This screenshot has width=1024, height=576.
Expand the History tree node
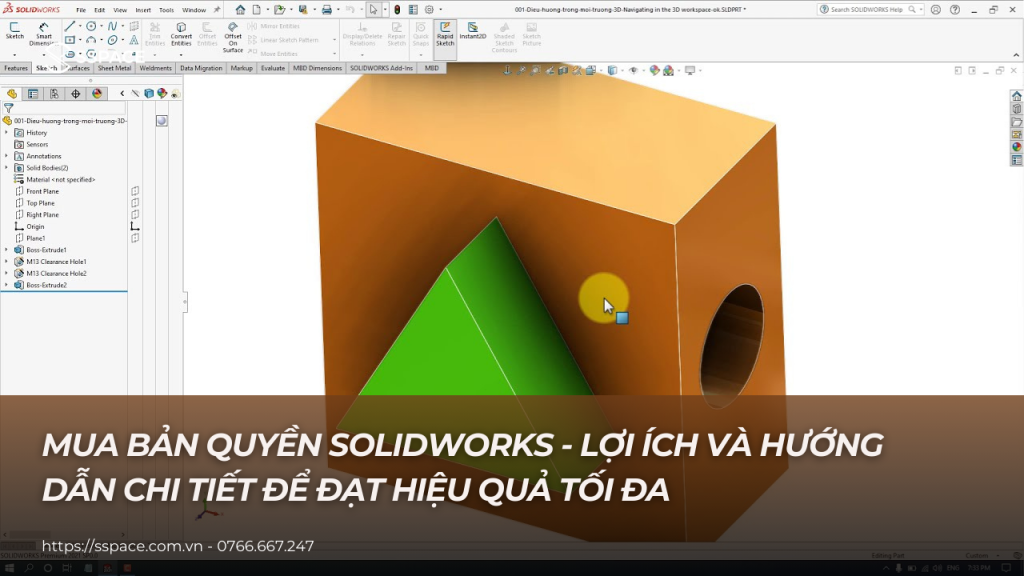(x=7, y=133)
